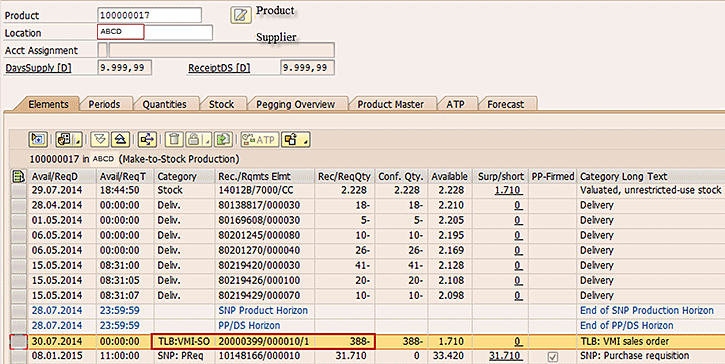Click Surp/short 0 link for delivery 80138817/000030
Screen dimensions: 725x364
coord(518,205)
